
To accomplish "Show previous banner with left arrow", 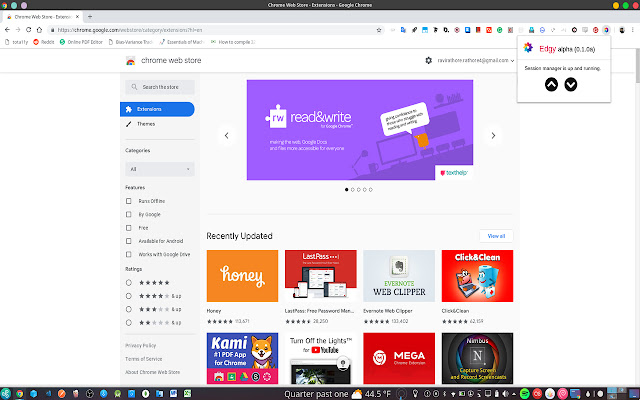I will 227,136.
